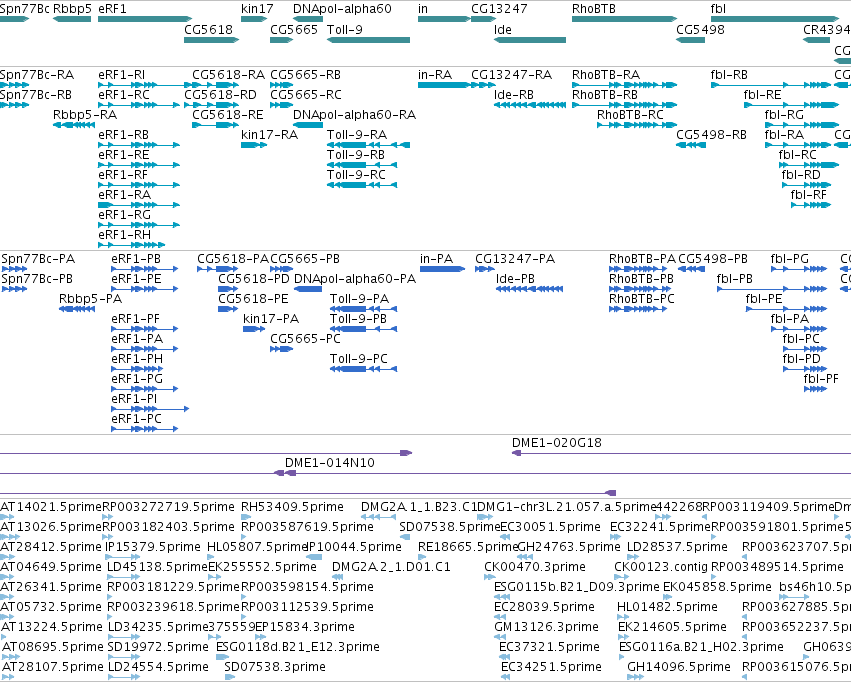This screenshot has height=682, width=851.
Task: Open transcript DNApol-alpha60-RA
Action: 308,125
